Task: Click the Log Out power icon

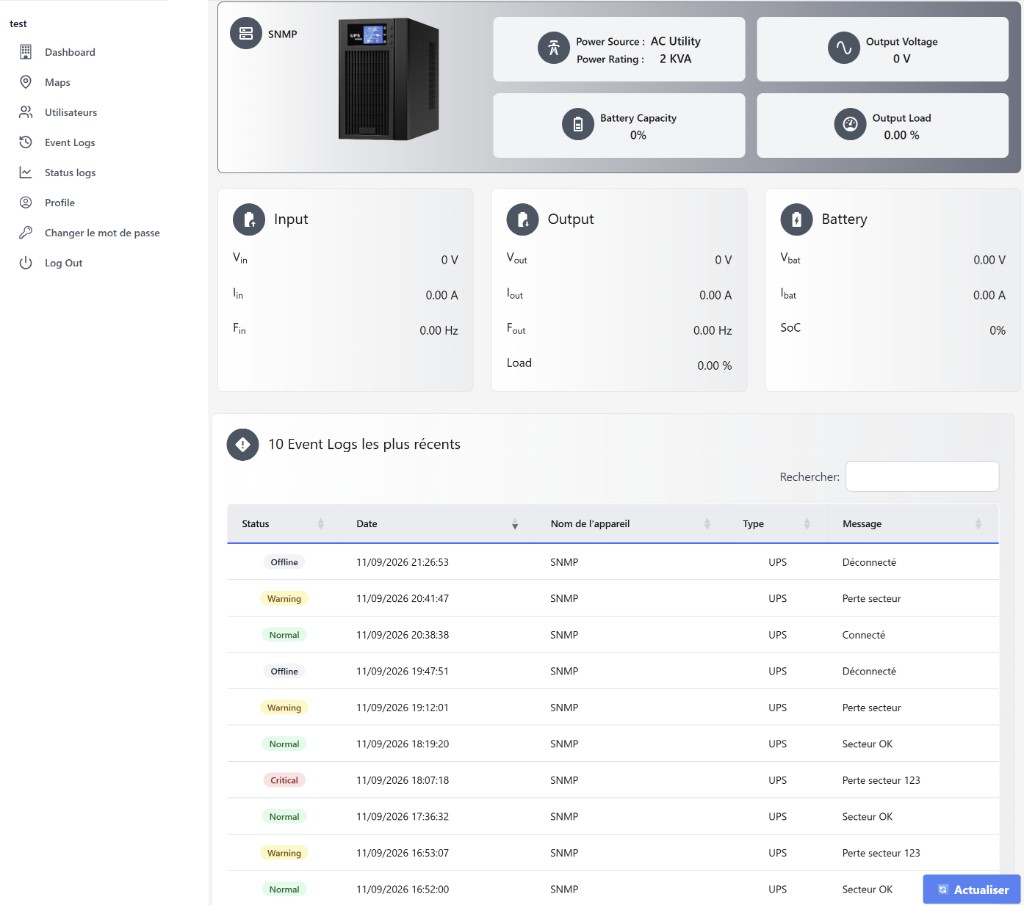Action: 25,262
